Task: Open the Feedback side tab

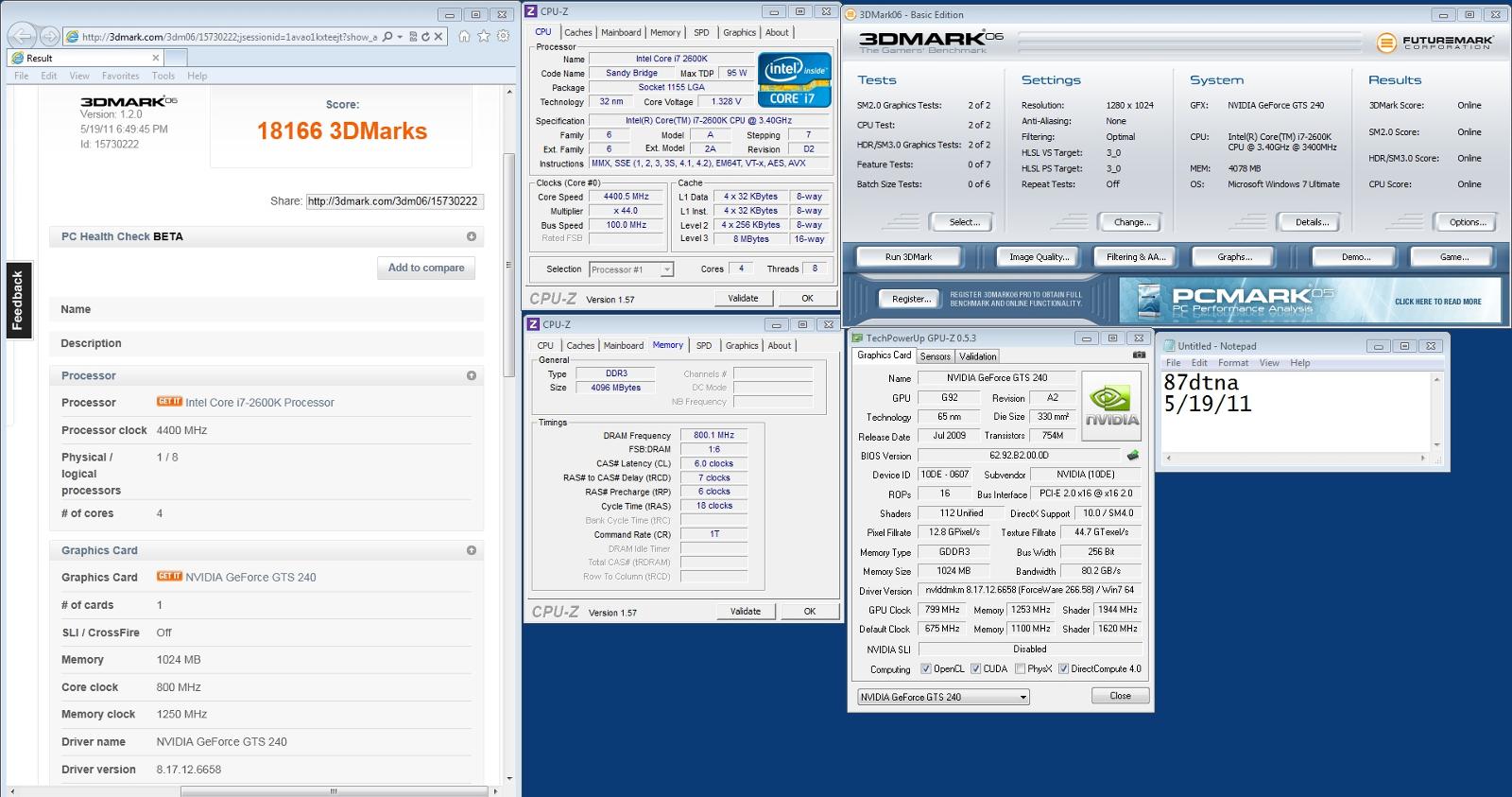Action: tap(17, 301)
